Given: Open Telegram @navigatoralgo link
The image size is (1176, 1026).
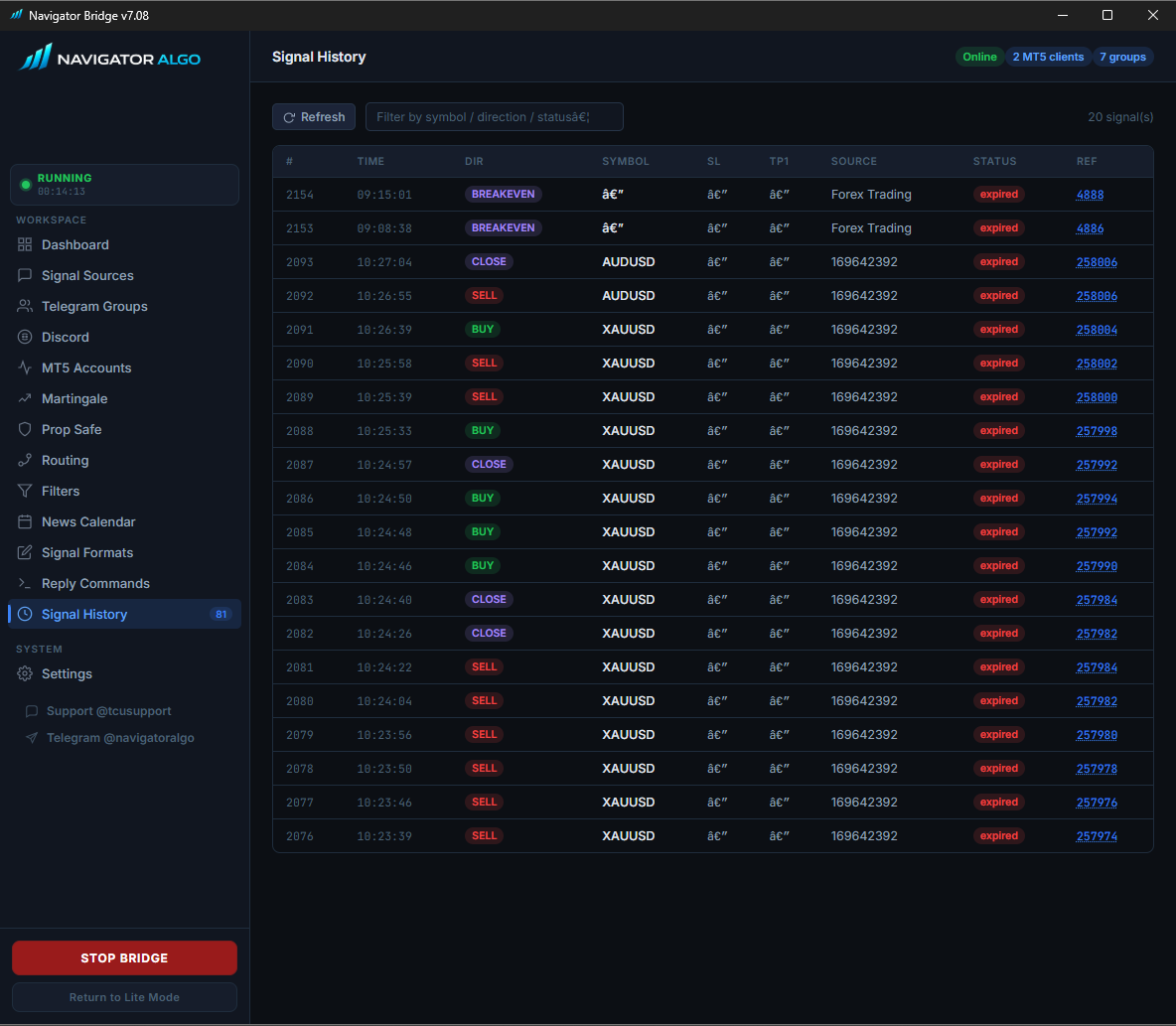Looking at the screenshot, I should click(x=120, y=738).
